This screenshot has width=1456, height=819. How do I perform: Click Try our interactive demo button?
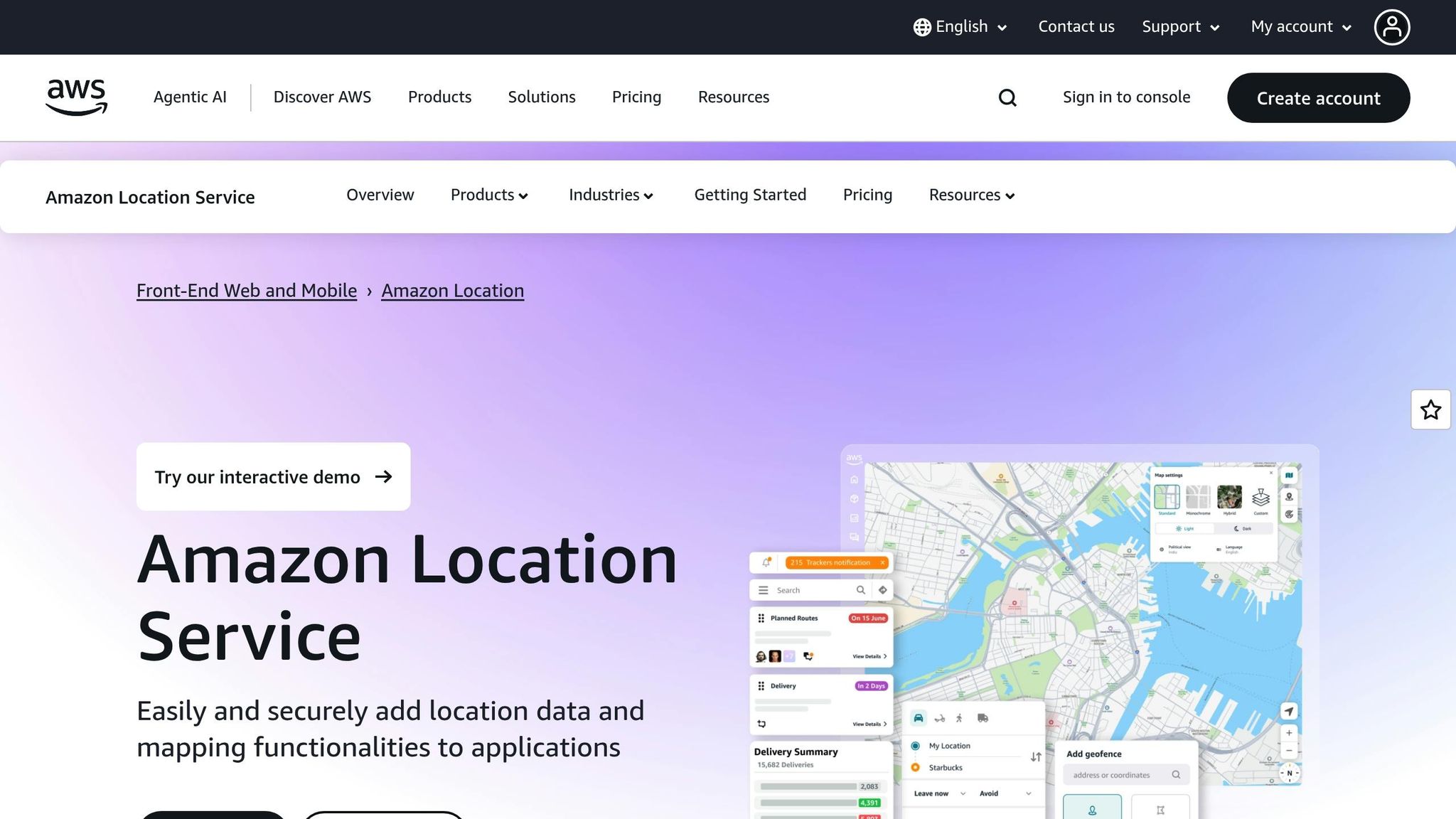(x=273, y=476)
